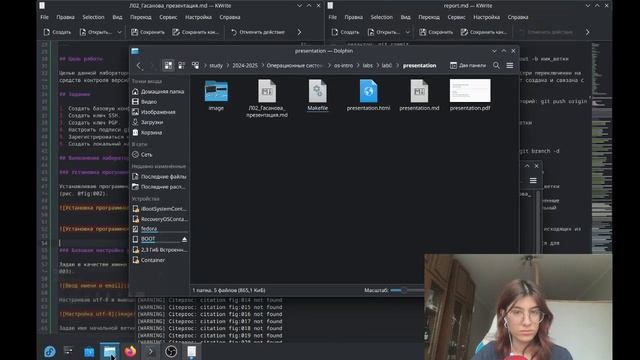Click 'study' in Dolphin breadcrumb
This screenshot has width=640, height=360.
click(x=216, y=65)
